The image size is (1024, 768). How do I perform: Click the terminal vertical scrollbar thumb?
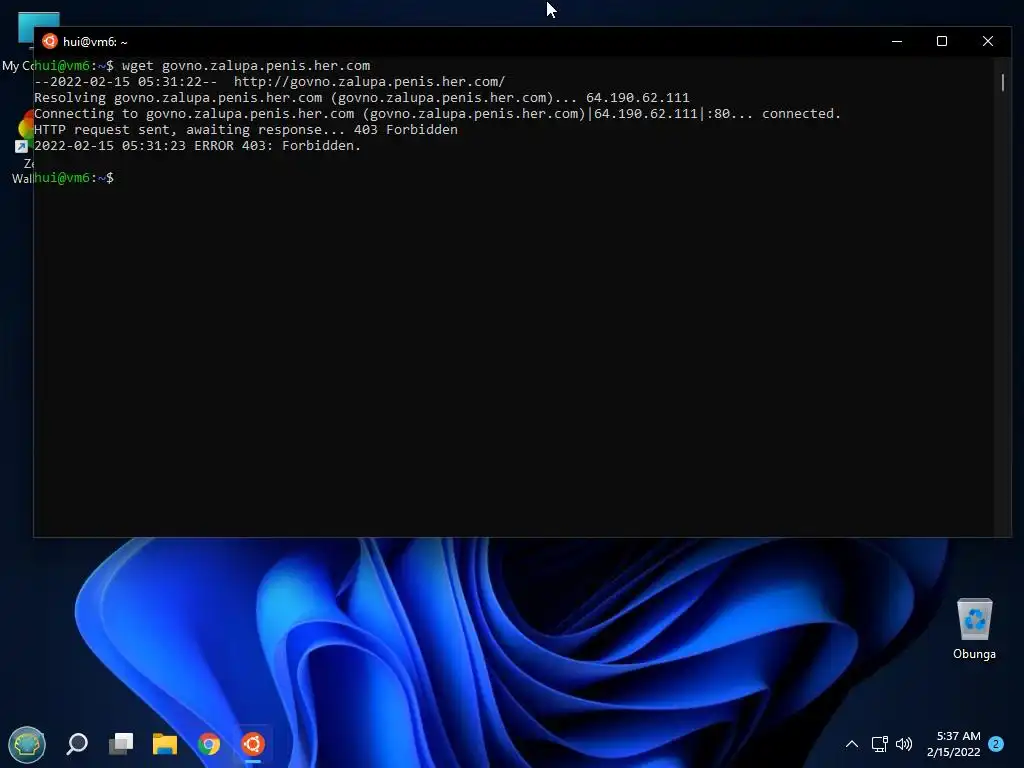[1002, 82]
